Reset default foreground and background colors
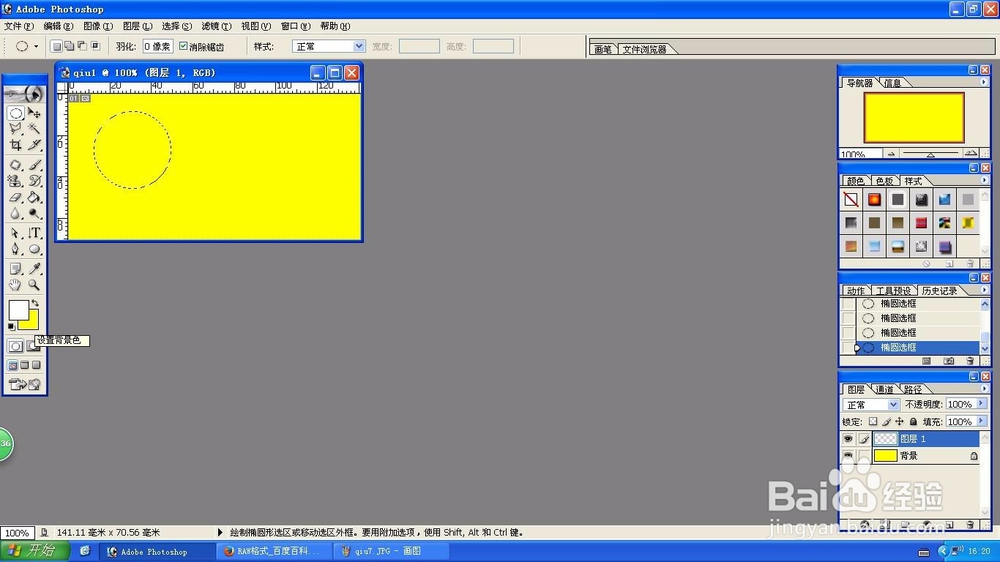The width and height of the screenshot is (1000, 562). [11, 327]
